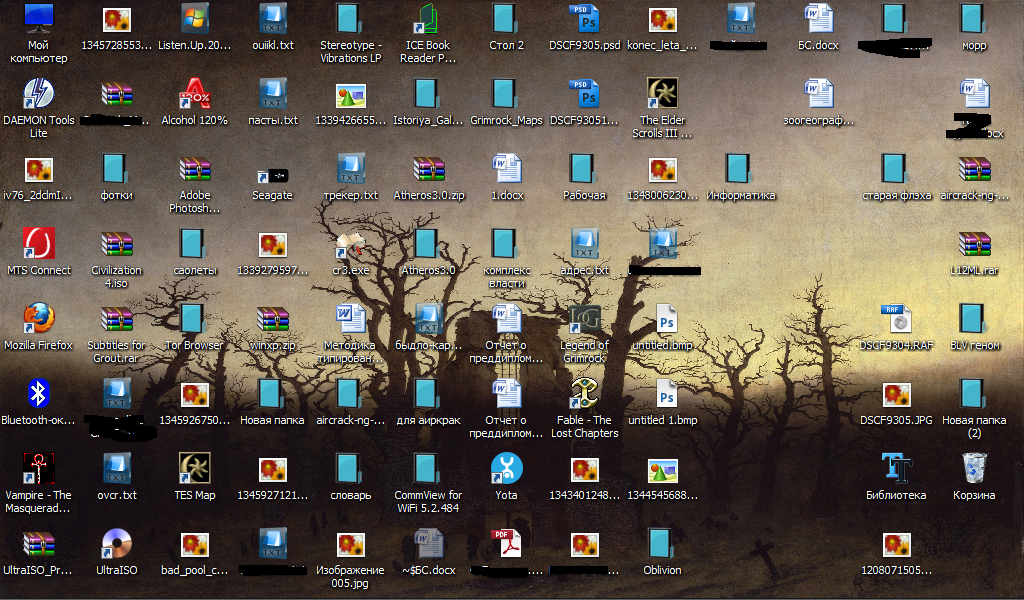
Task: Click the Legend of Grimrock shortcut
Action: [x=584, y=319]
